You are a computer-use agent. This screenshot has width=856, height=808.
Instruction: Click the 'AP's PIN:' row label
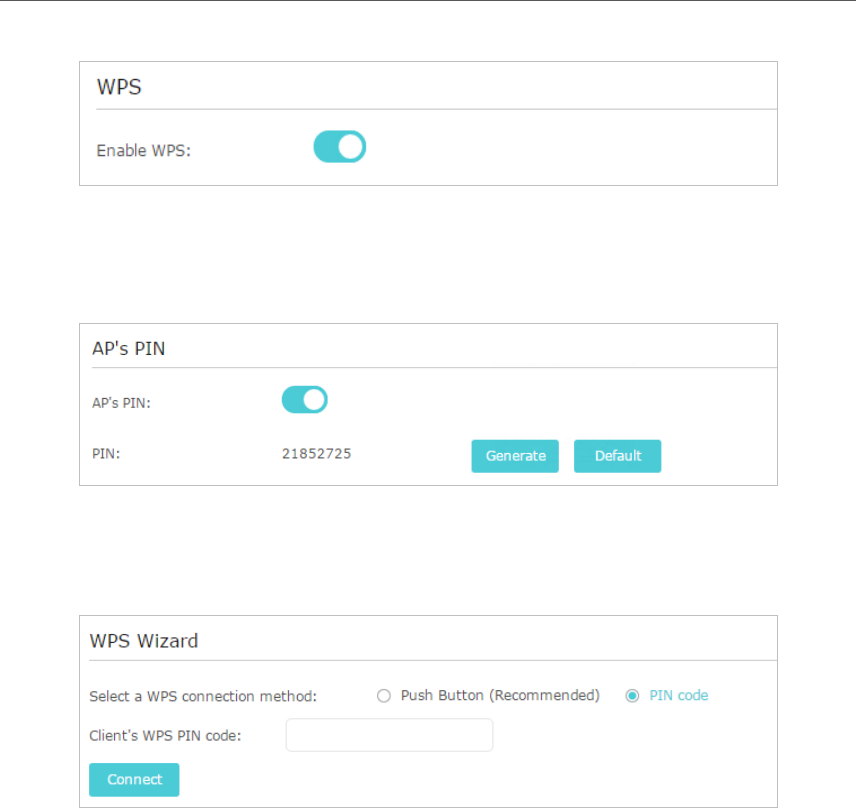(x=121, y=403)
